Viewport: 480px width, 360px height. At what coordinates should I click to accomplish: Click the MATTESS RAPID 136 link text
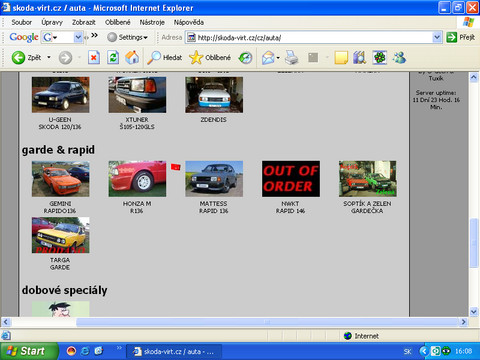(x=214, y=207)
